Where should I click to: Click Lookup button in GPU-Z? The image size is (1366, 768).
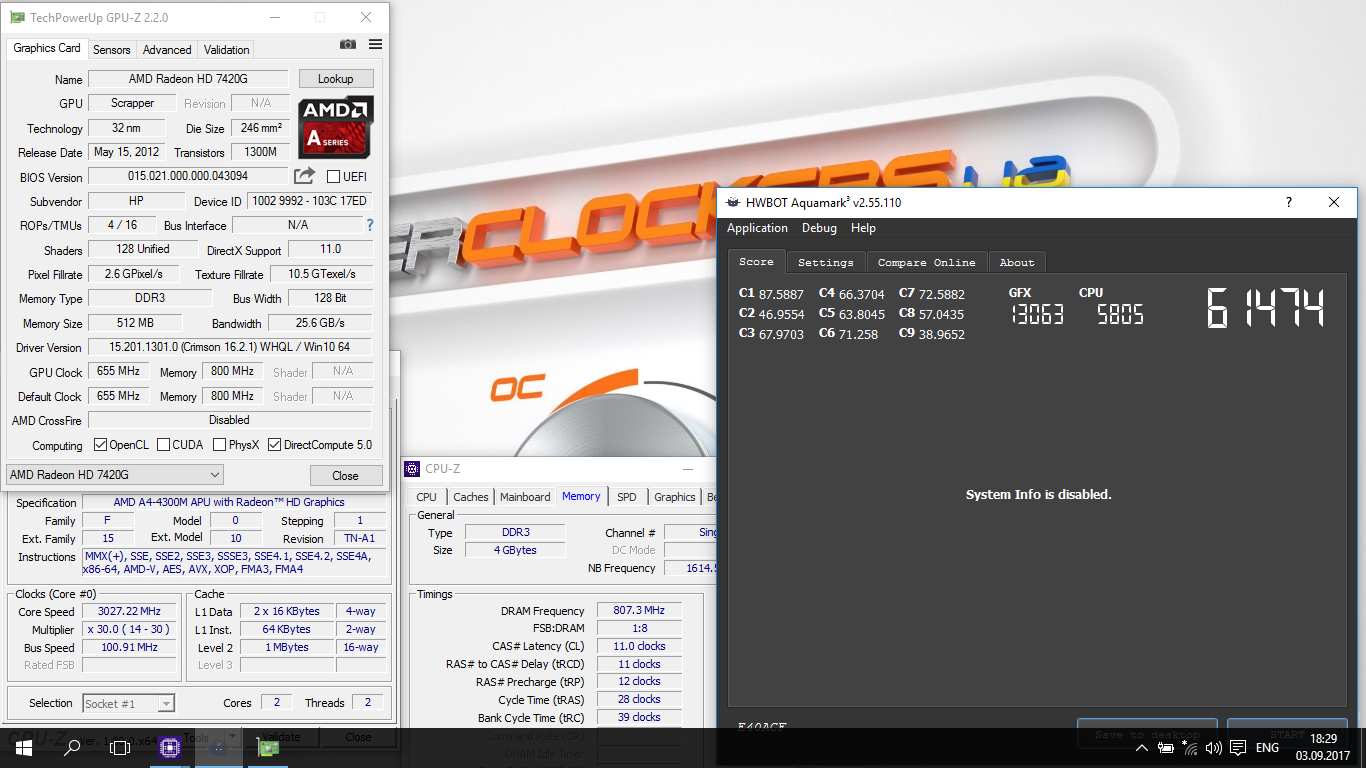[335, 79]
